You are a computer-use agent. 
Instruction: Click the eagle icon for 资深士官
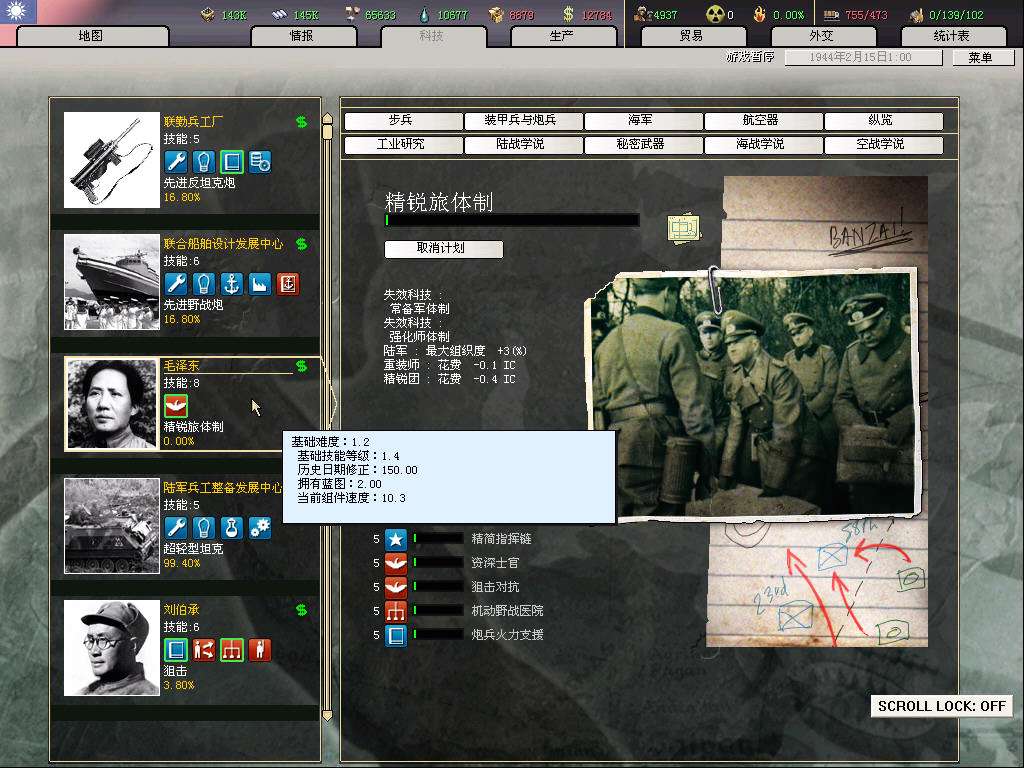(396, 563)
